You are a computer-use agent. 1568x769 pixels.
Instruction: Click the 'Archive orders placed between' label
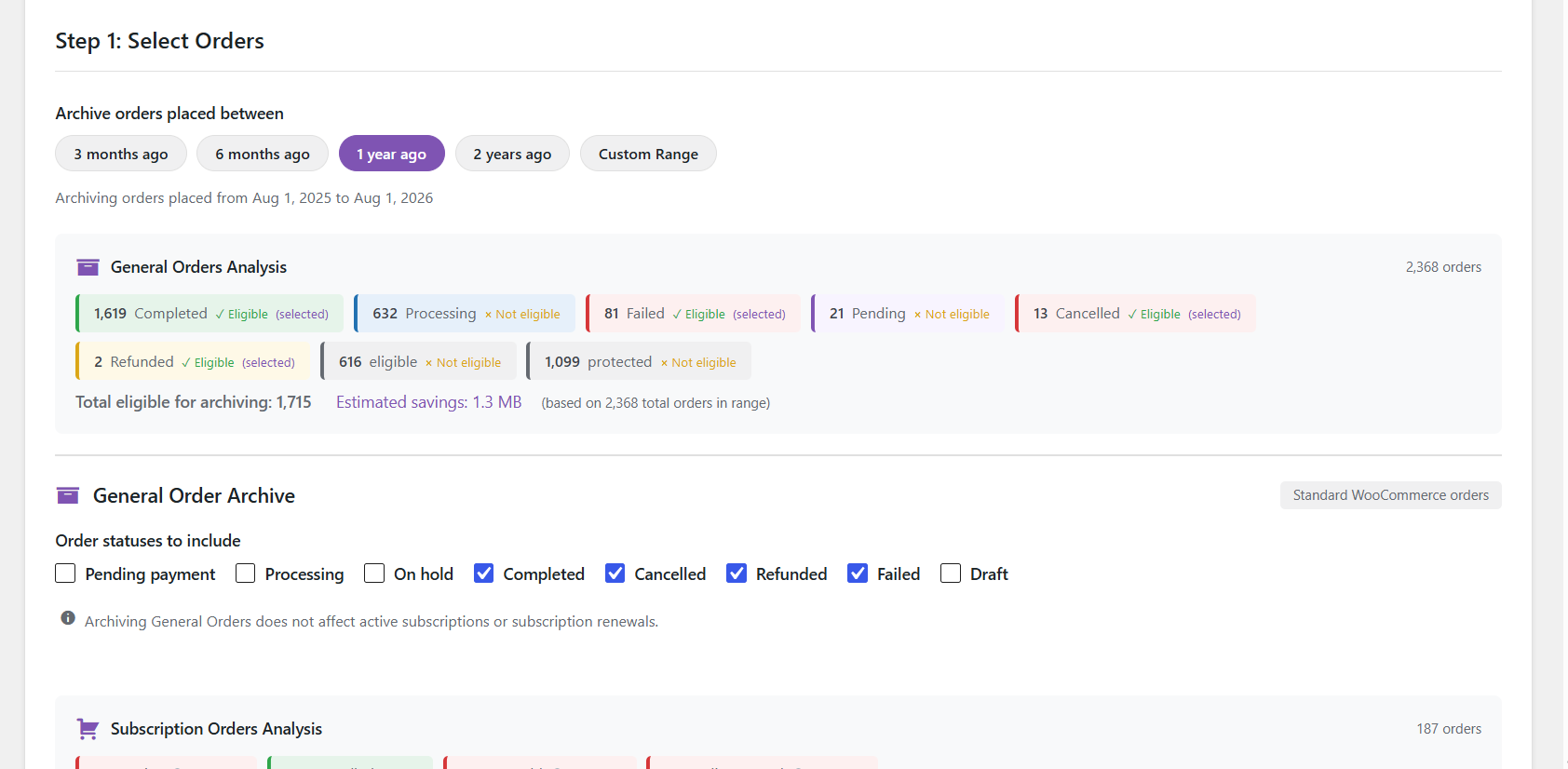(169, 114)
